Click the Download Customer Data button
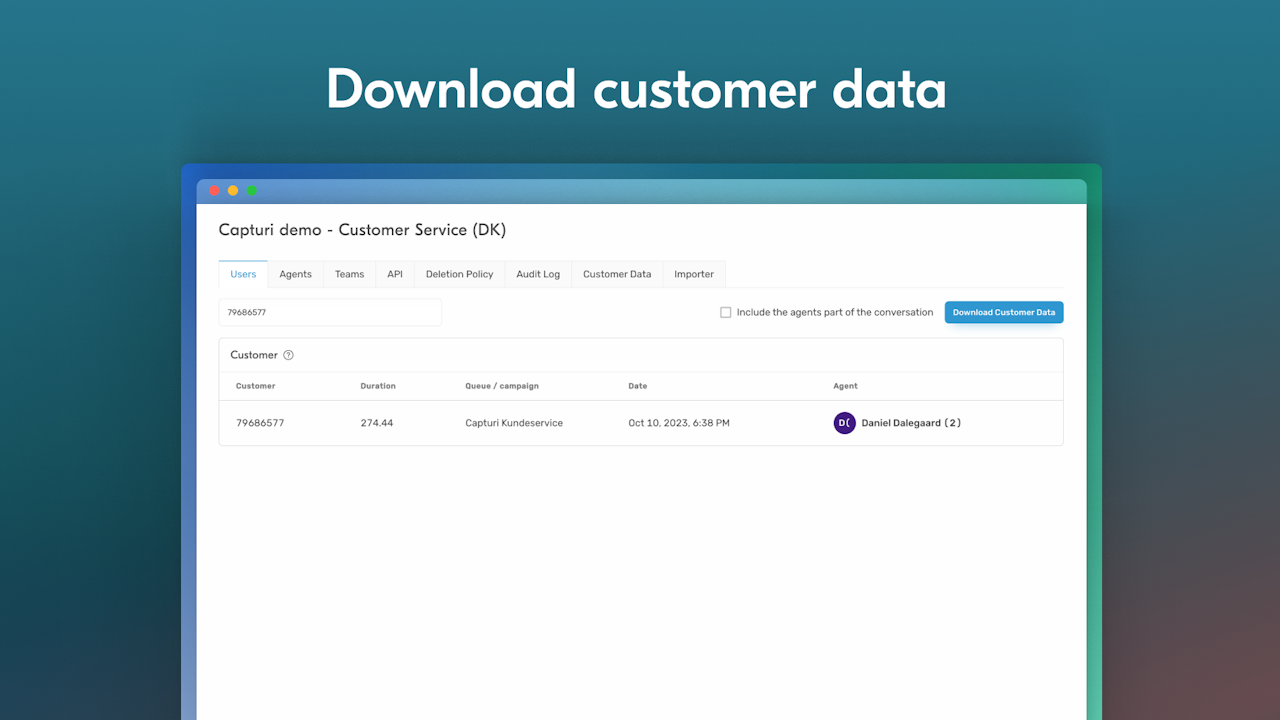The height and width of the screenshot is (720, 1280). [x=1004, y=312]
